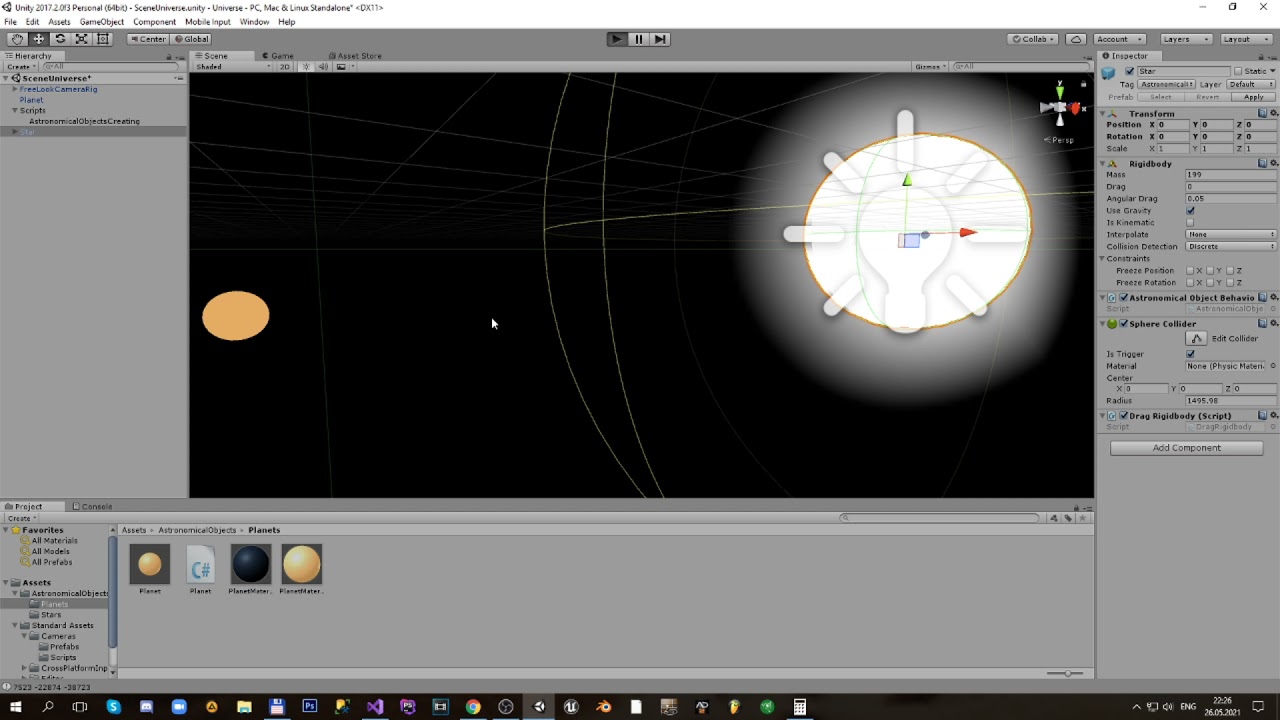Image resolution: width=1280 pixels, height=720 pixels.
Task: Select the Scale tool in toolbar
Action: [x=81, y=39]
